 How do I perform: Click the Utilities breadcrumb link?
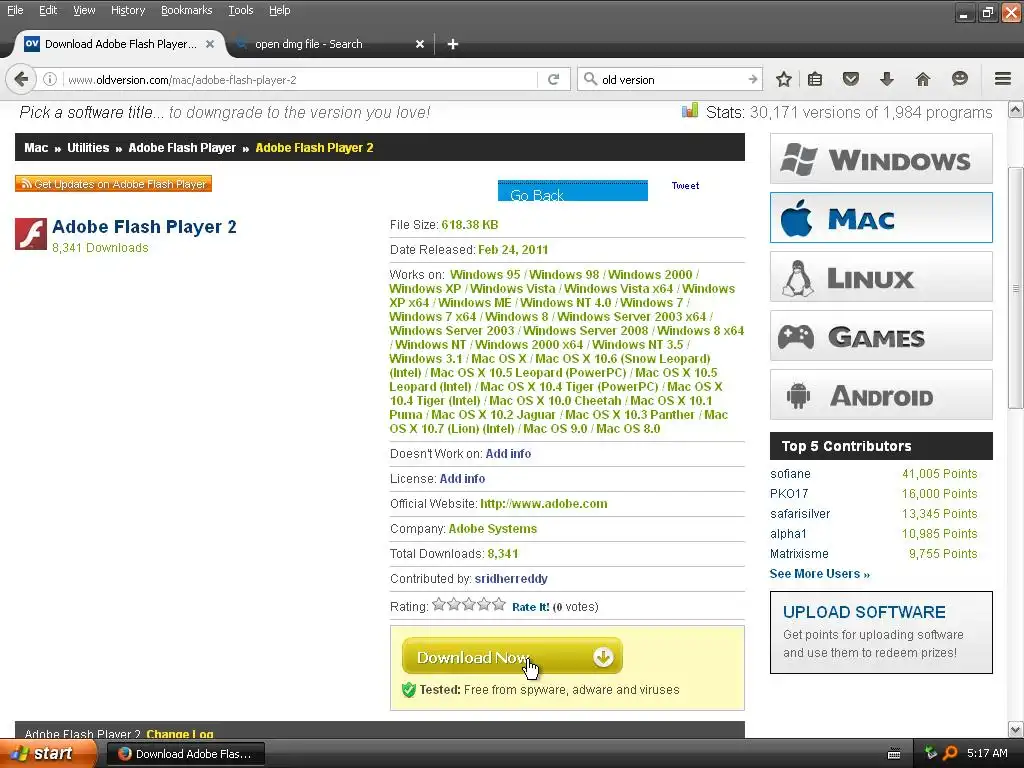[x=88, y=148]
